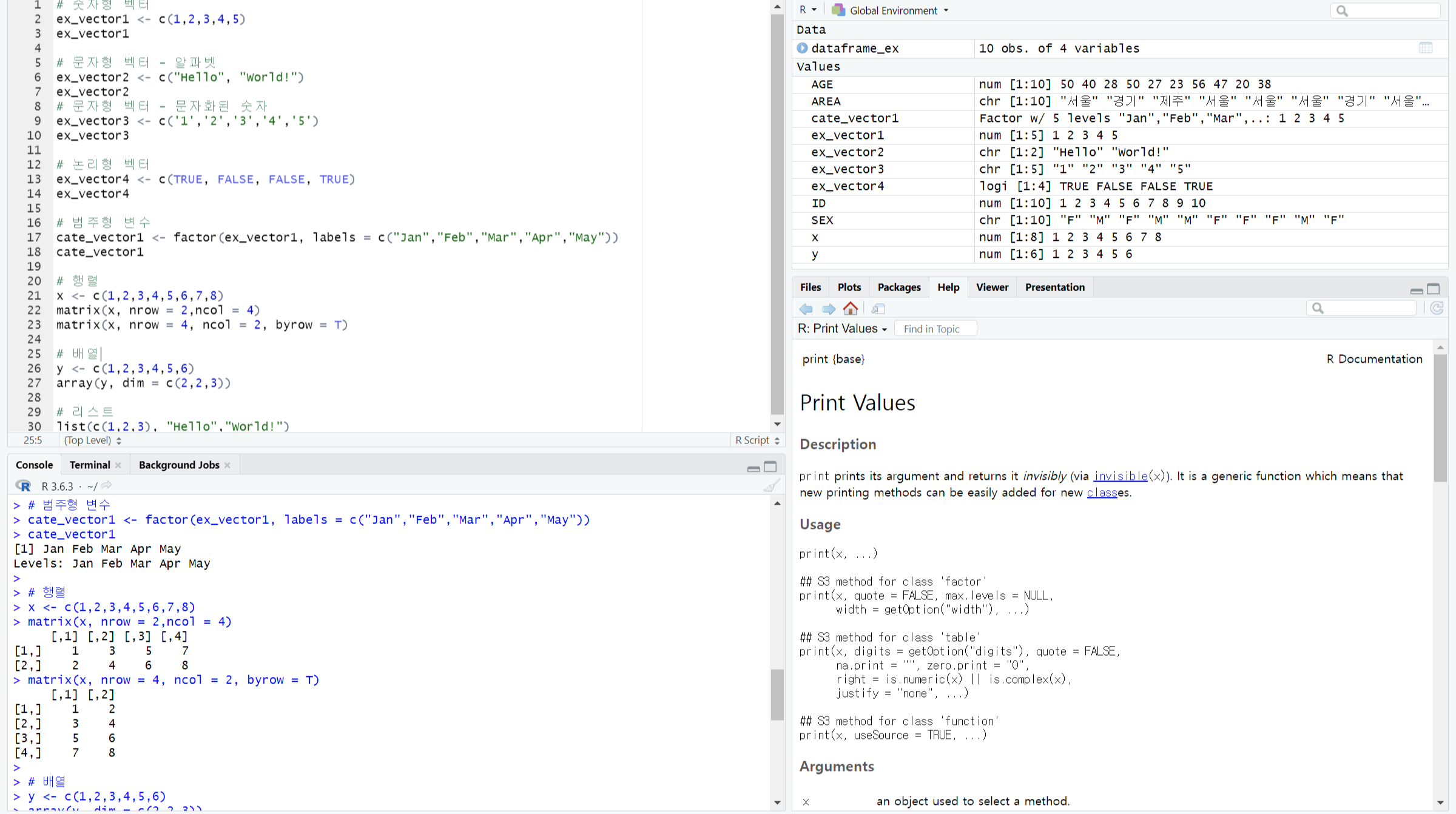Switch to the Terminal tab
The image size is (1456, 814).
click(x=89, y=465)
